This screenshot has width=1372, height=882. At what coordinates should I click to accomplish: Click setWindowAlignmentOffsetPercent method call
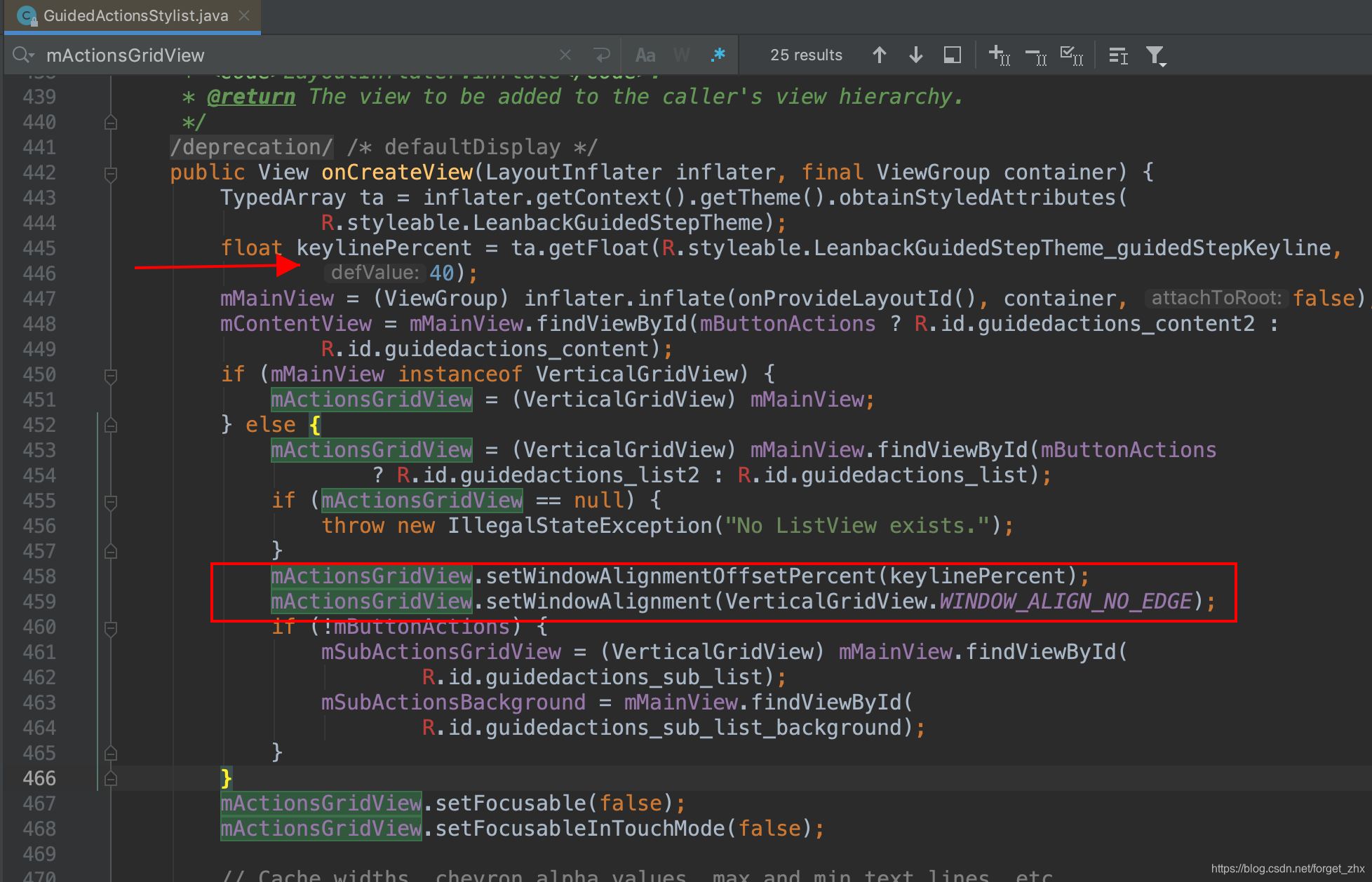point(681,576)
